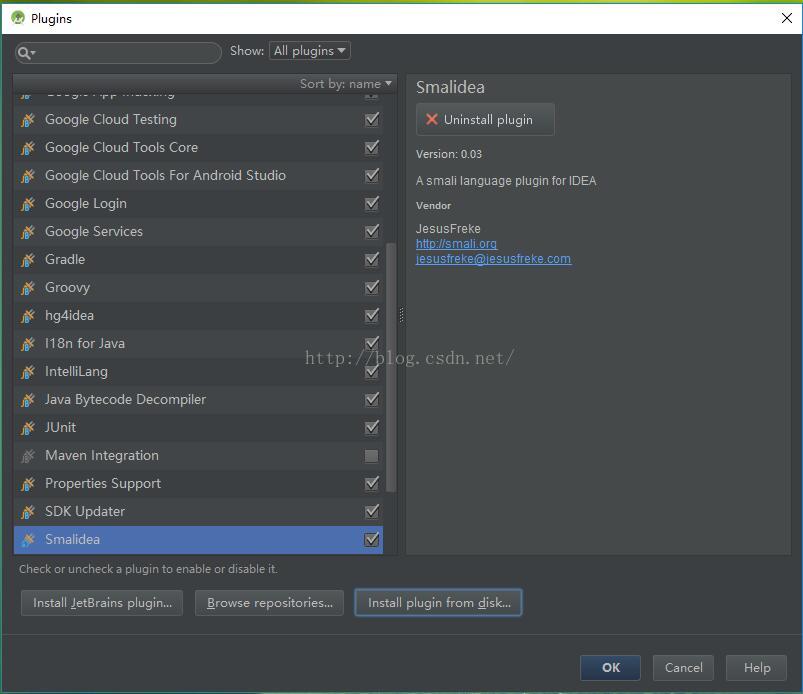Uncheck Google Cloud Tools Core checkbox
Viewport: 803px width, 694px height.
(372, 148)
